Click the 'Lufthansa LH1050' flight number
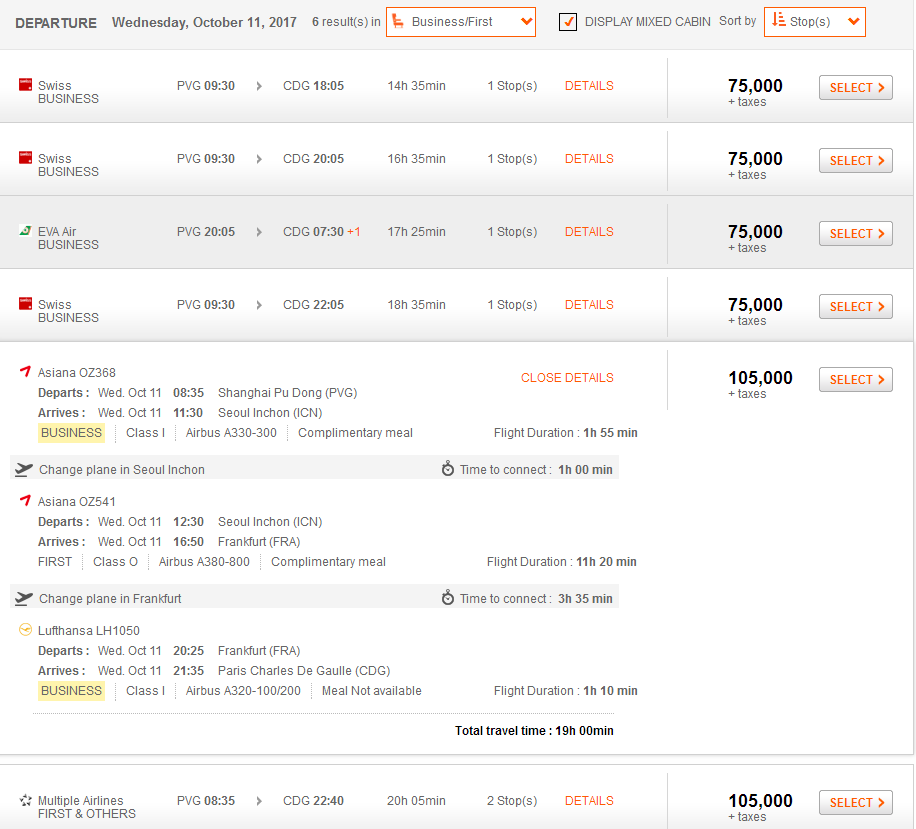The width and height of the screenshot is (916, 829). [x=89, y=631]
